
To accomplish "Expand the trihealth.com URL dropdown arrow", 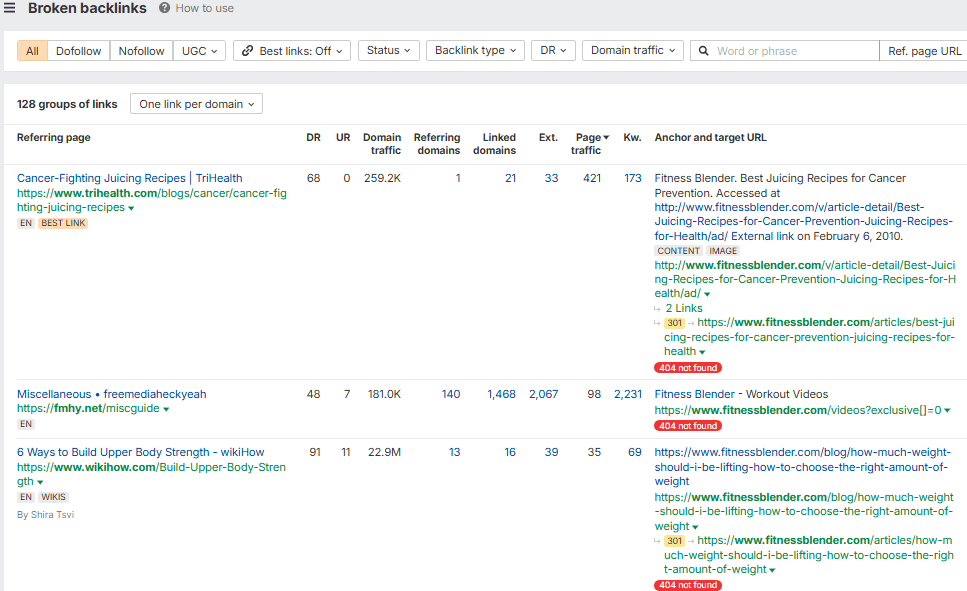I will click(131, 208).
